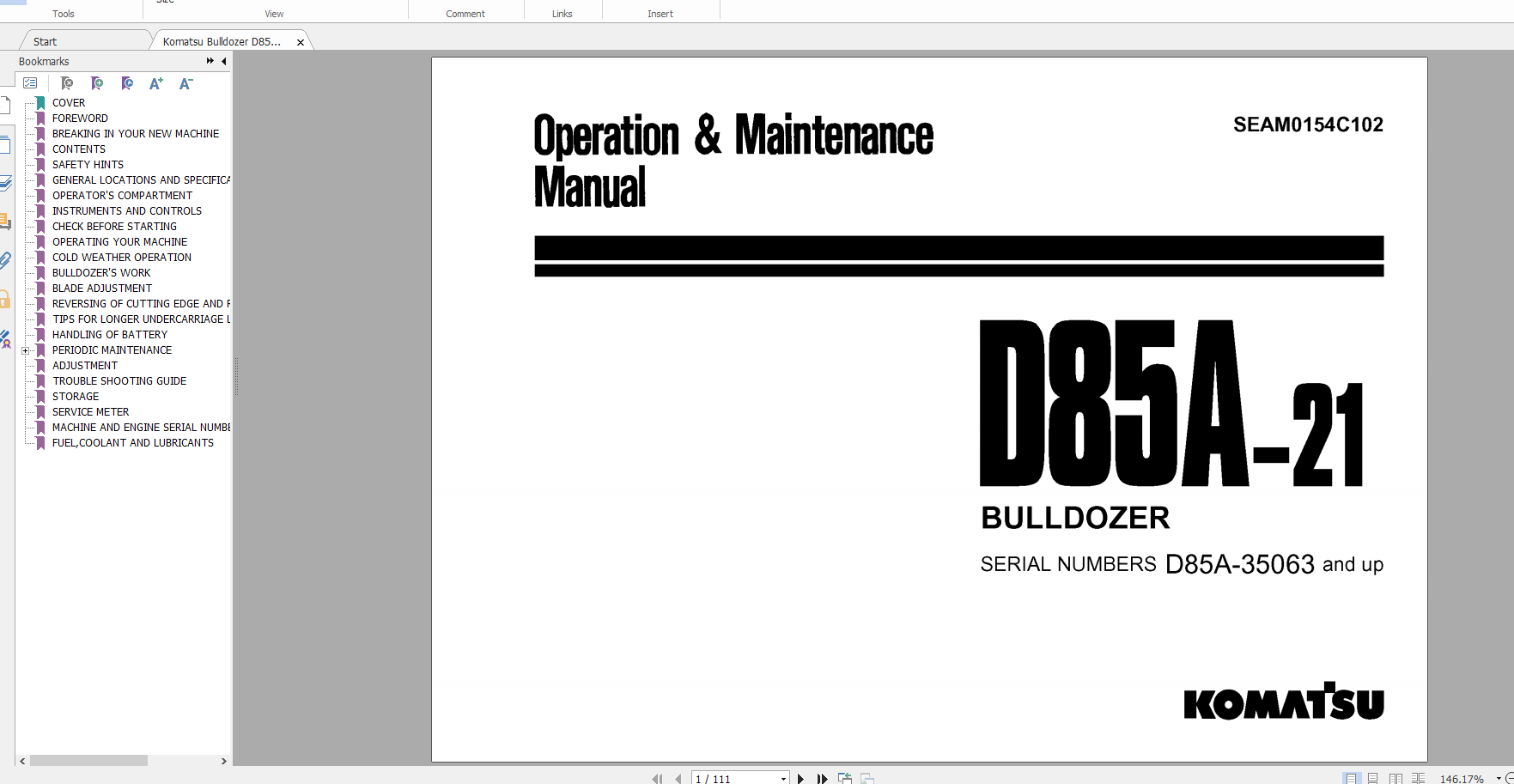
Task: Jump to the COVER bookmark
Action: (69, 102)
